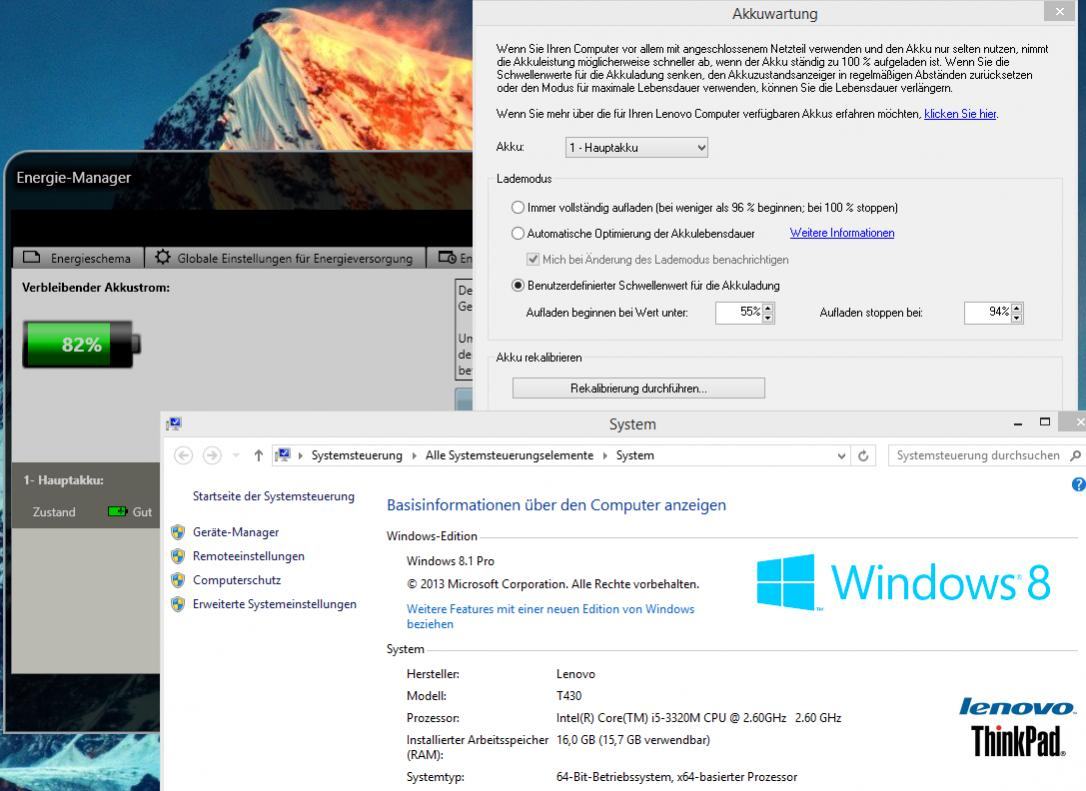Decrease 'Aufladen stoppen bei' value
1086x791 pixels.
coord(1016,318)
